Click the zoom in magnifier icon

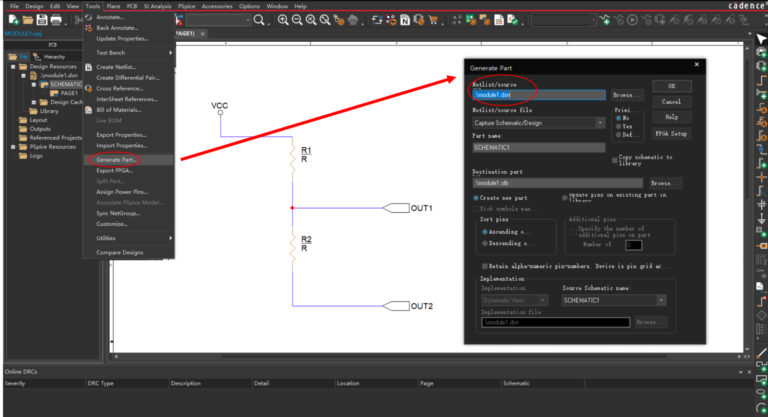coord(283,20)
